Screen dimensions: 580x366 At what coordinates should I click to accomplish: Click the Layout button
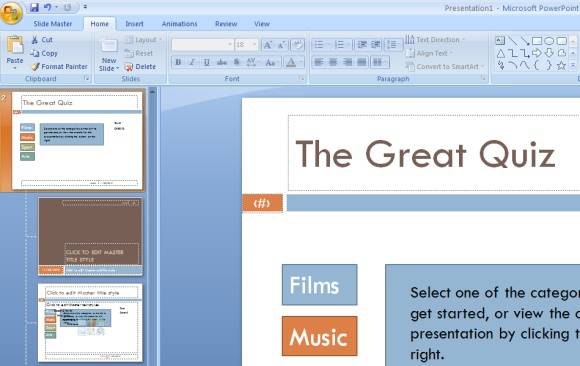click(x=142, y=40)
